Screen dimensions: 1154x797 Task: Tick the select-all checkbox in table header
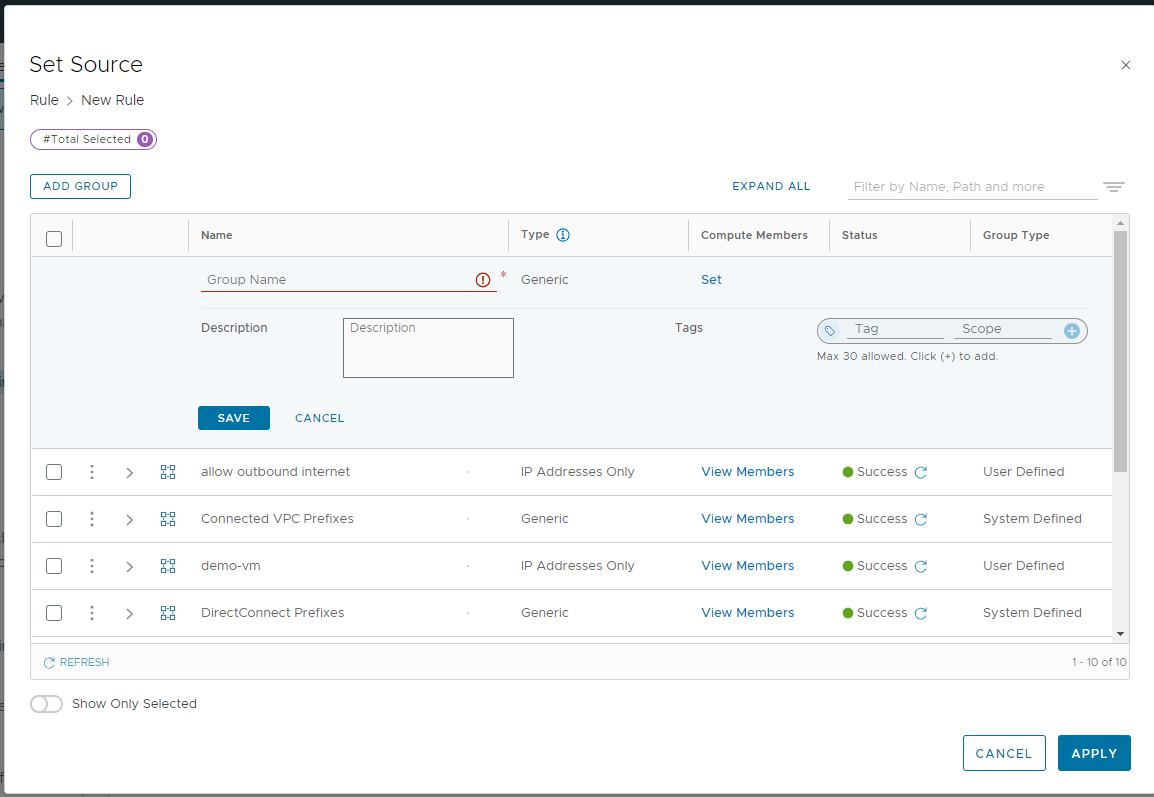(54, 238)
